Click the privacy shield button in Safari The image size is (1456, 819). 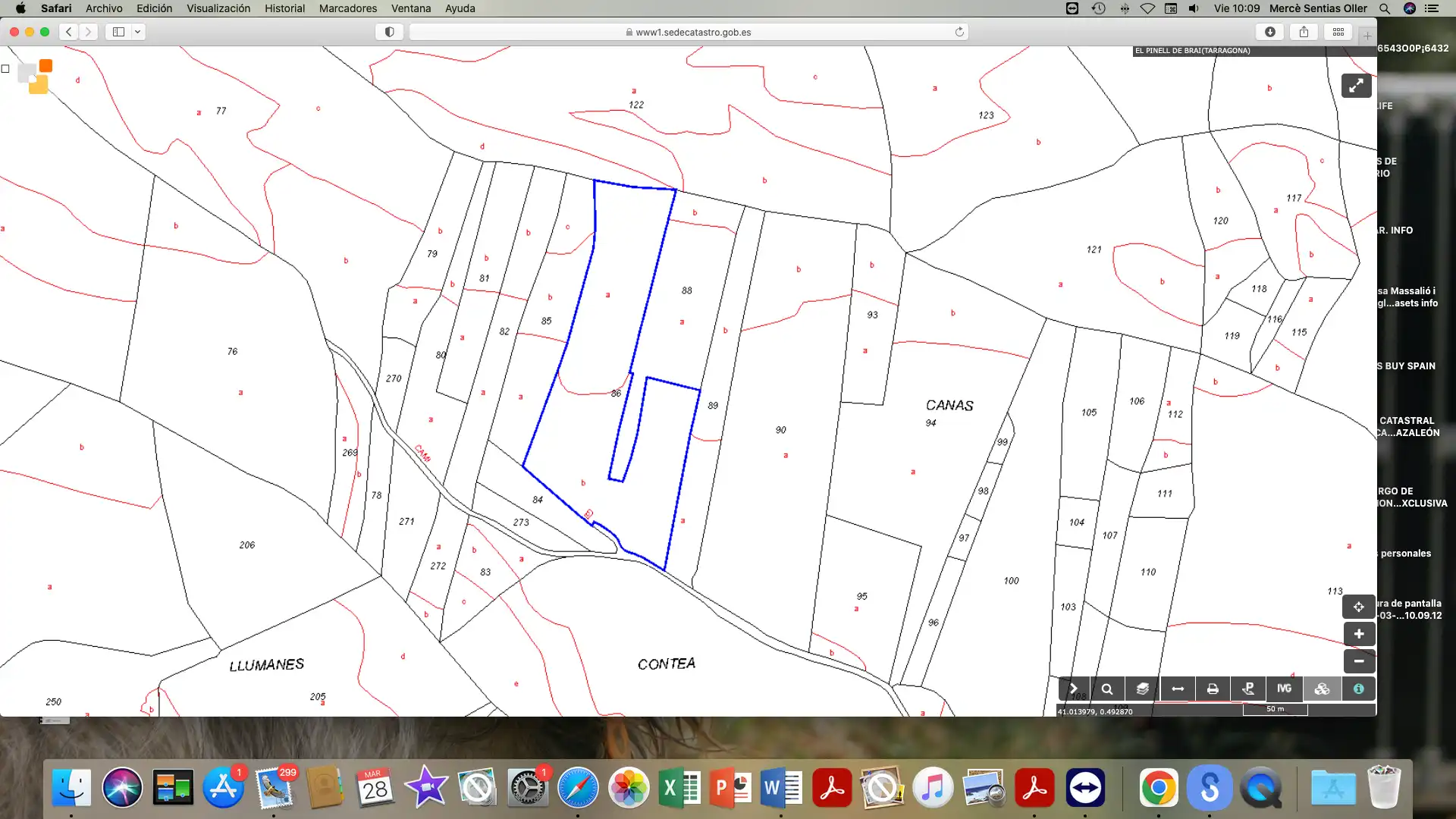tap(389, 32)
